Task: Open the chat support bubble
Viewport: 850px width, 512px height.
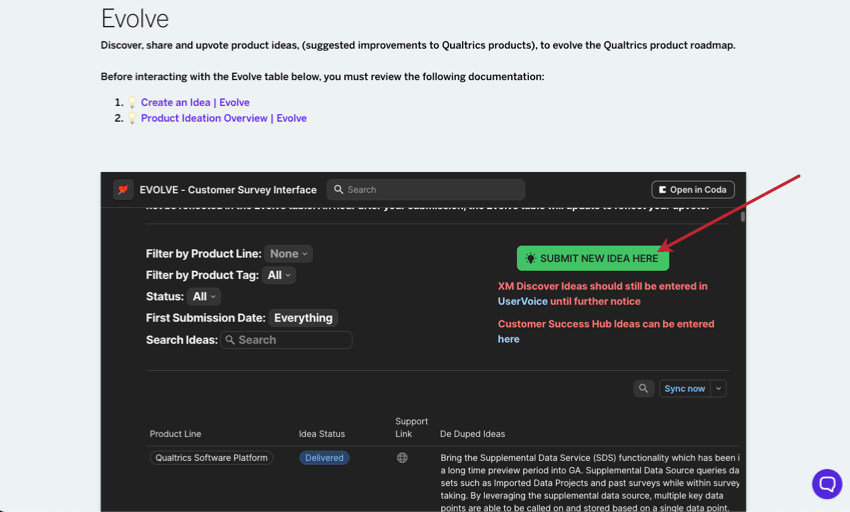Action: point(827,484)
